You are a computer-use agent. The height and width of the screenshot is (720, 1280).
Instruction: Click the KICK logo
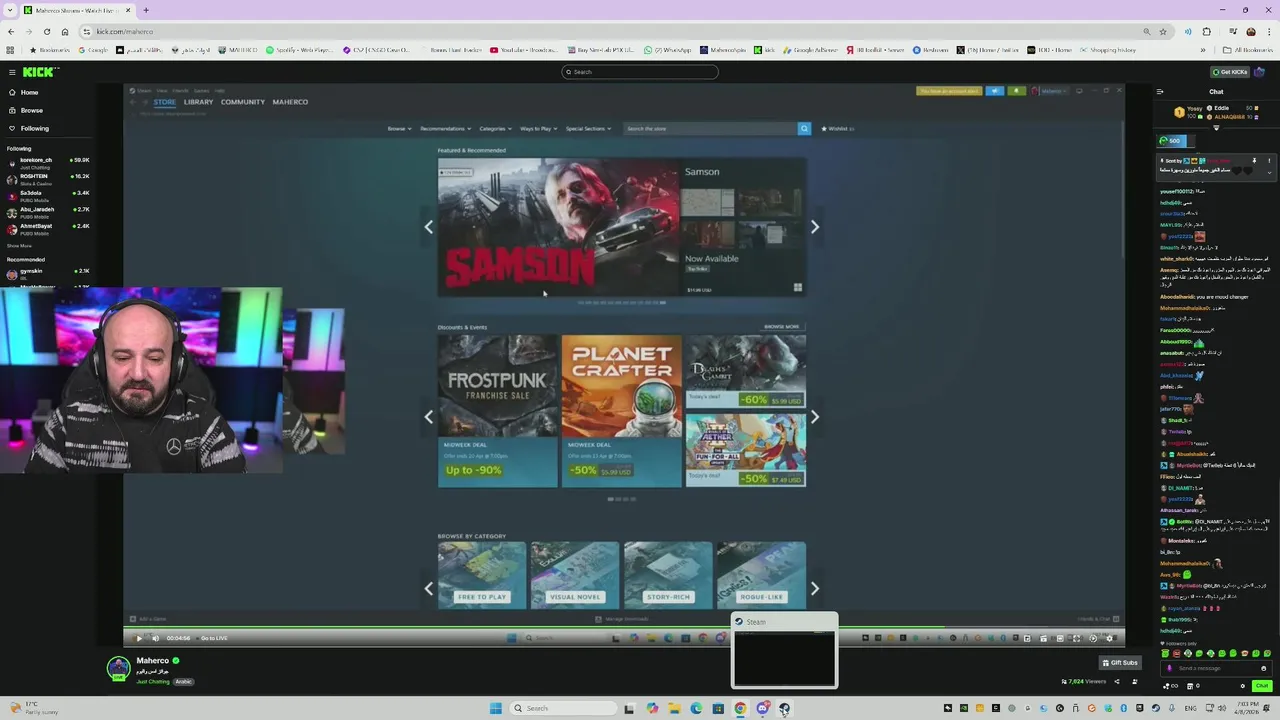coord(39,72)
